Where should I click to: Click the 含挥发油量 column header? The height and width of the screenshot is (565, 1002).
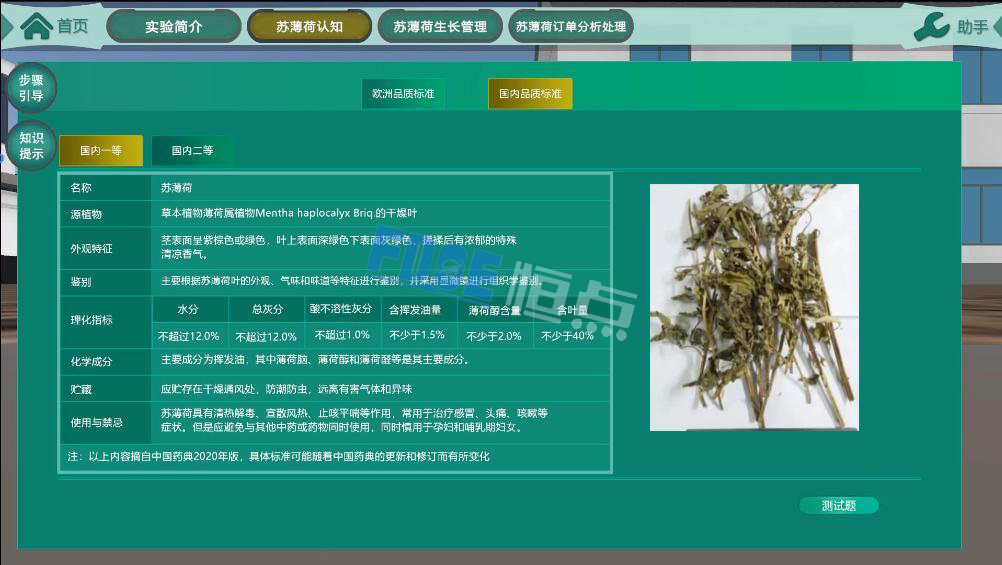416,310
